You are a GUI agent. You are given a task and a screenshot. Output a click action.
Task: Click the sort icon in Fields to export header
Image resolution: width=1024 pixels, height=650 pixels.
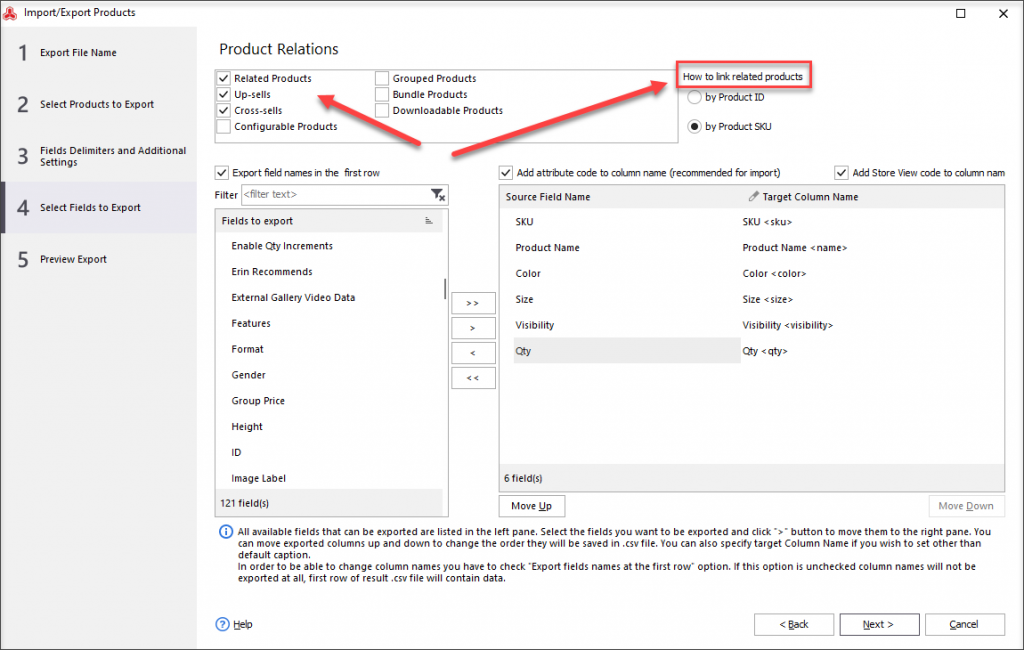pyautogui.click(x=428, y=221)
